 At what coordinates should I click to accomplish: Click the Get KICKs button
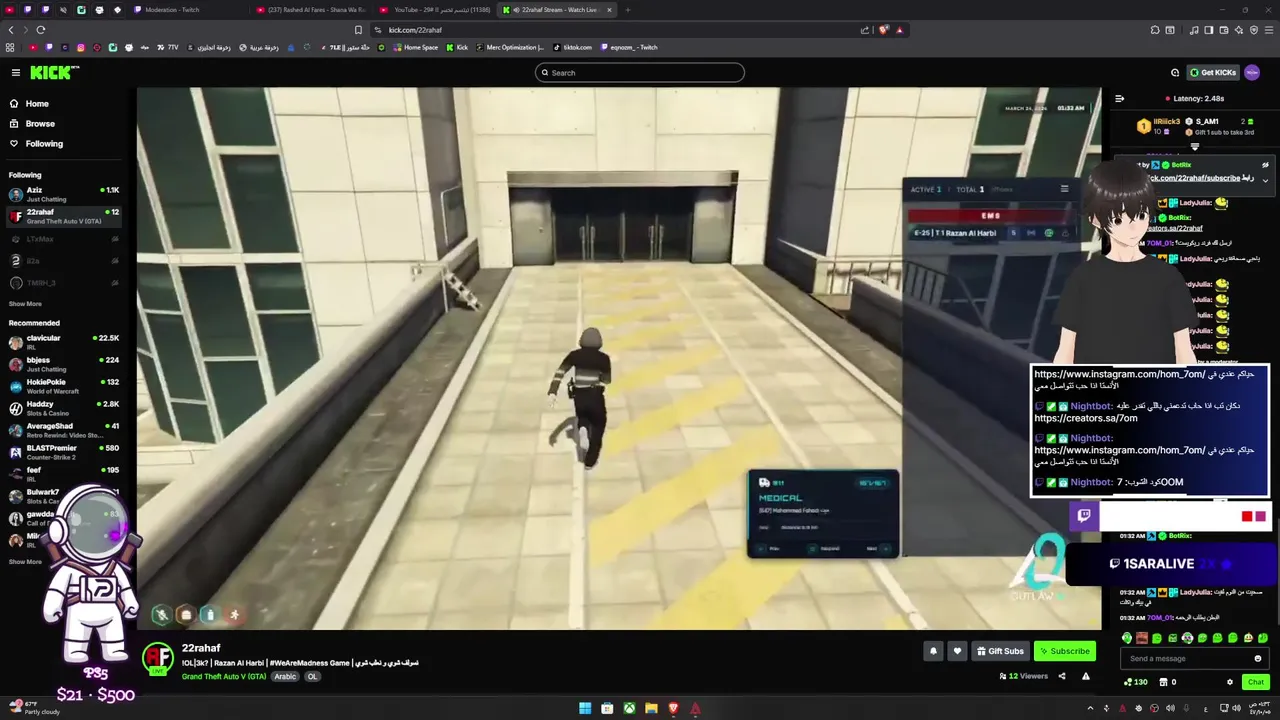tap(1213, 72)
